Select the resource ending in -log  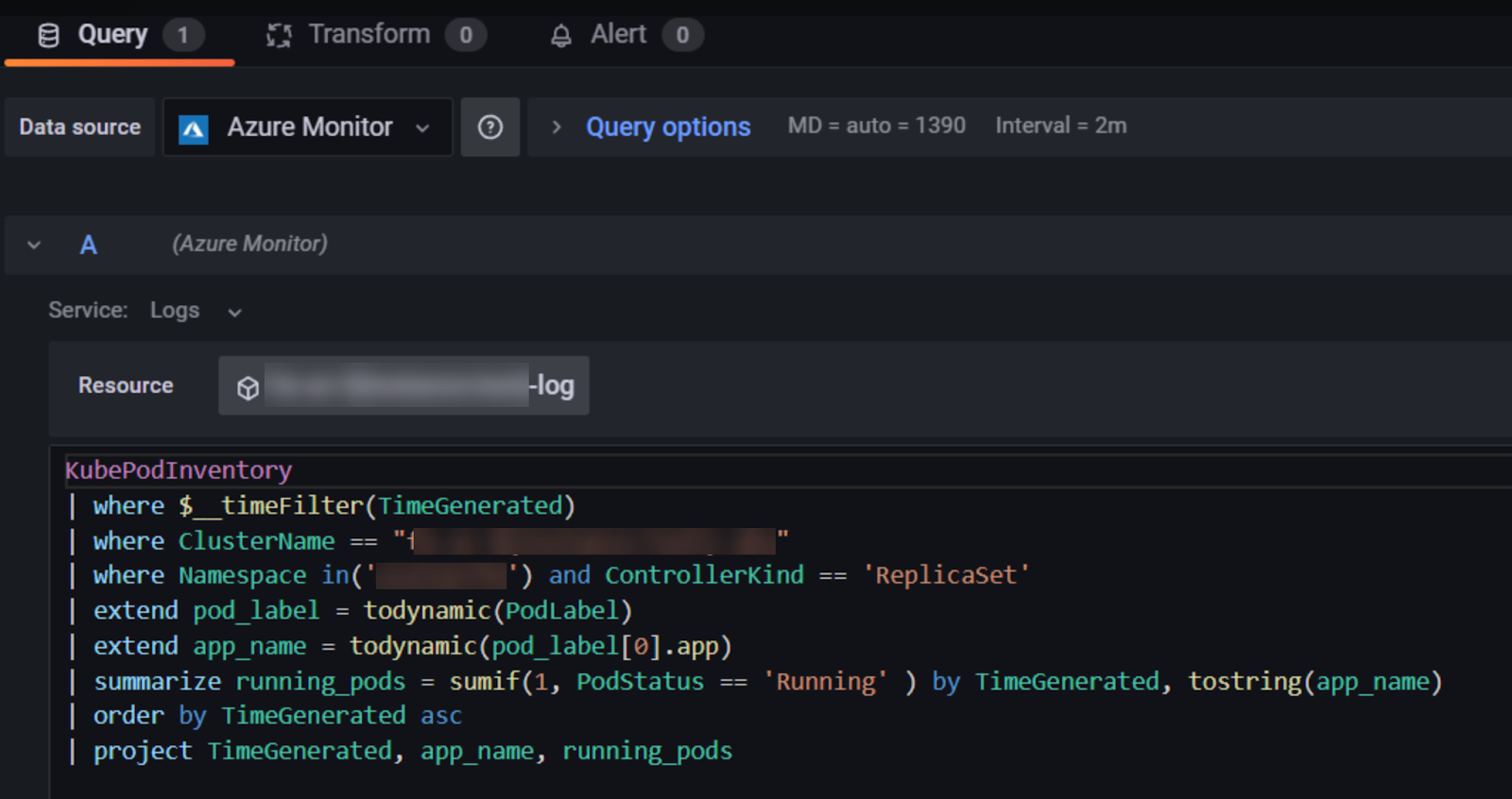tap(404, 385)
